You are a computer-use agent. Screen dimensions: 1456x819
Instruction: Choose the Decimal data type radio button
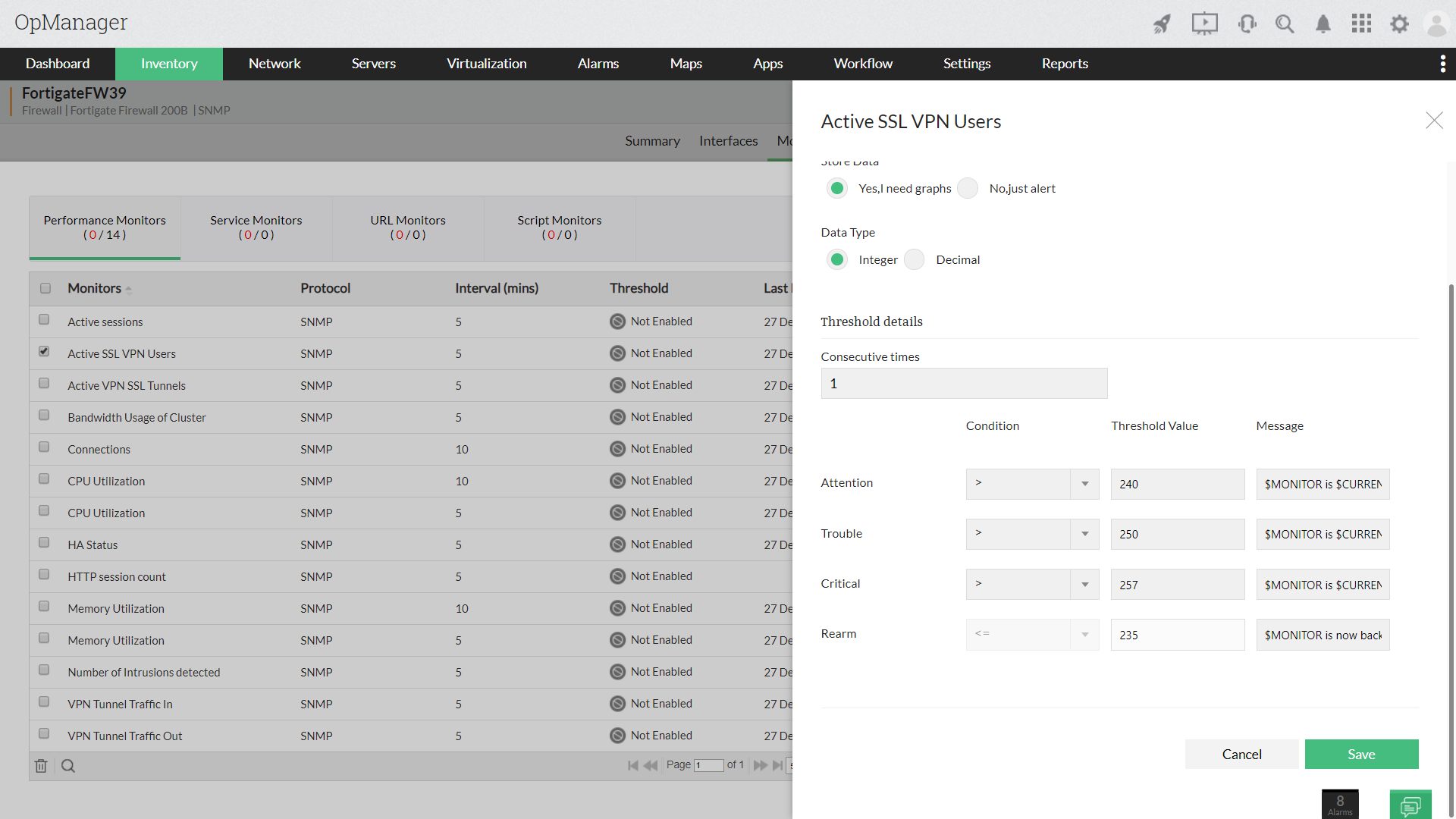(915, 259)
